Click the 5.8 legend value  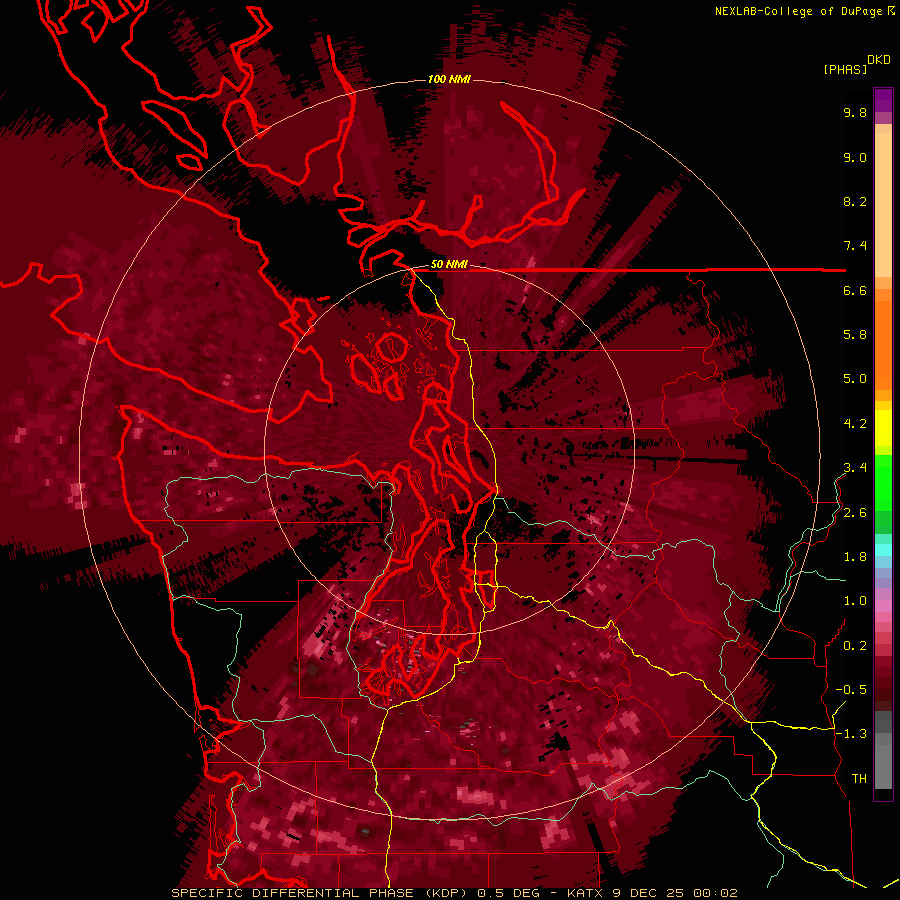pyautogui.click(x=855, y=334)
